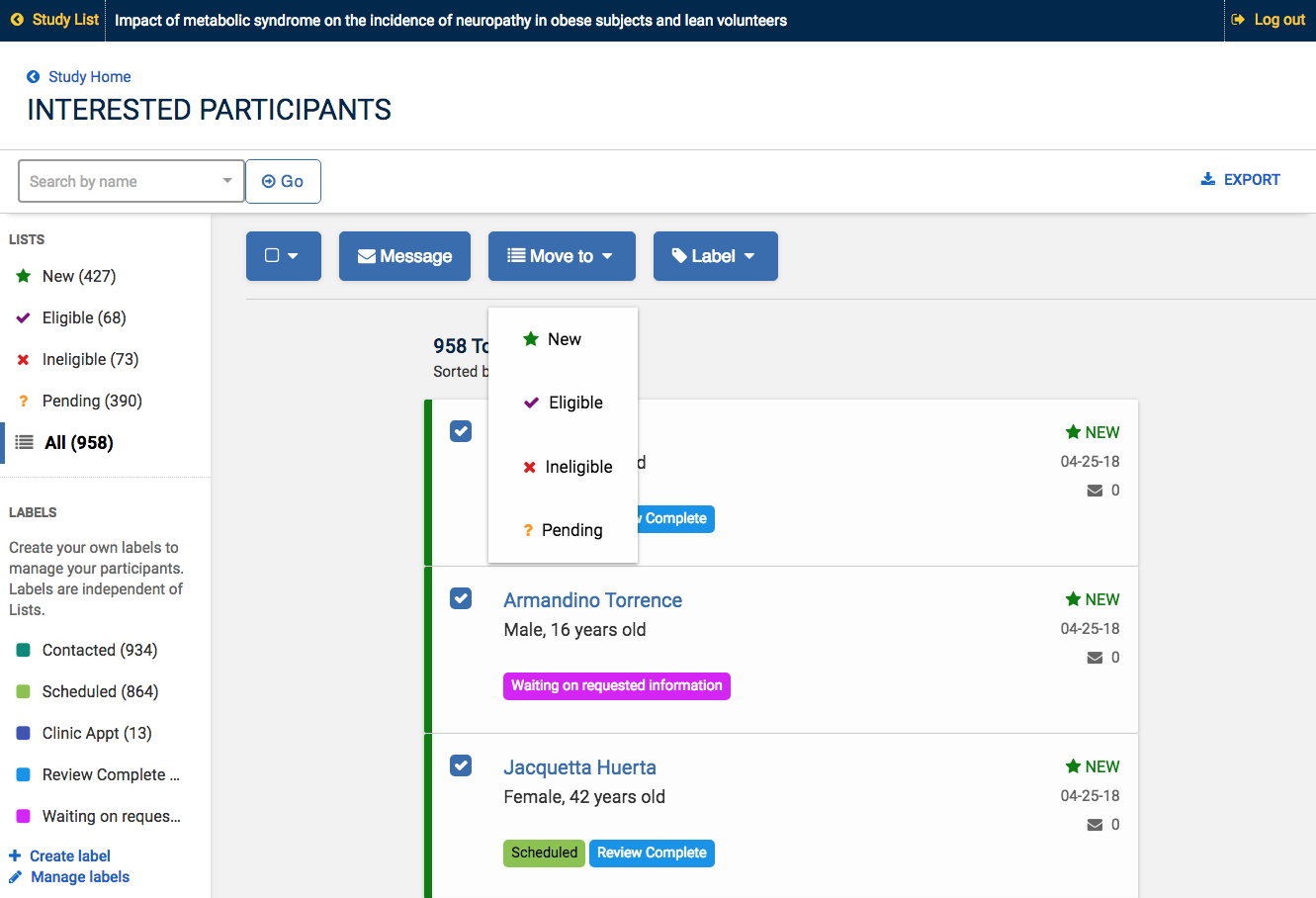Click Armandino Torrence's NEW star status

[1093, 599]
